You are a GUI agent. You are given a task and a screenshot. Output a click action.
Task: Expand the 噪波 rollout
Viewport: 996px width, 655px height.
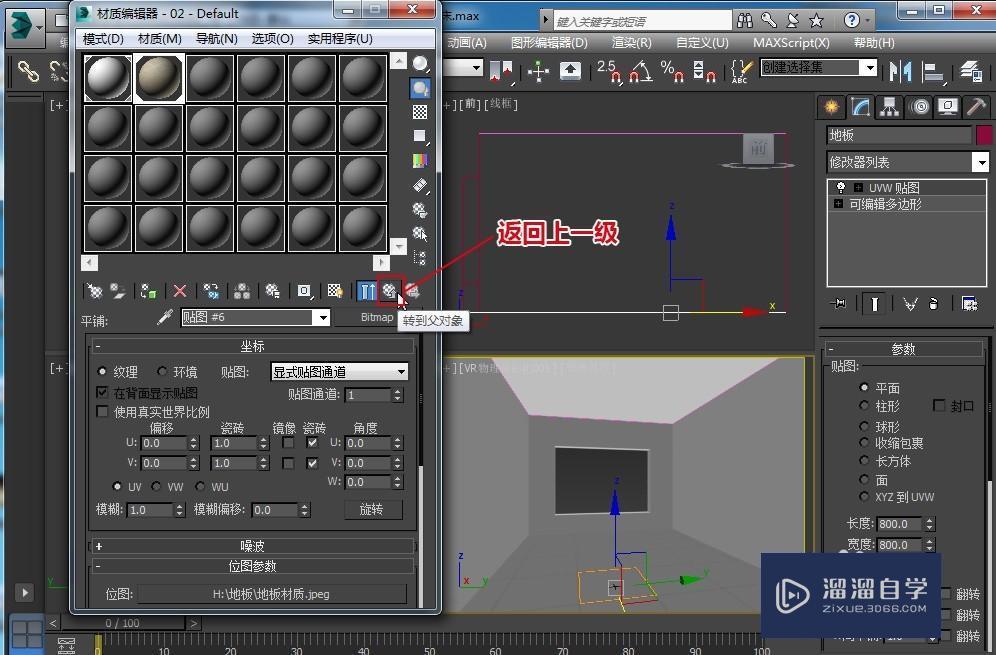coord(252,546)
